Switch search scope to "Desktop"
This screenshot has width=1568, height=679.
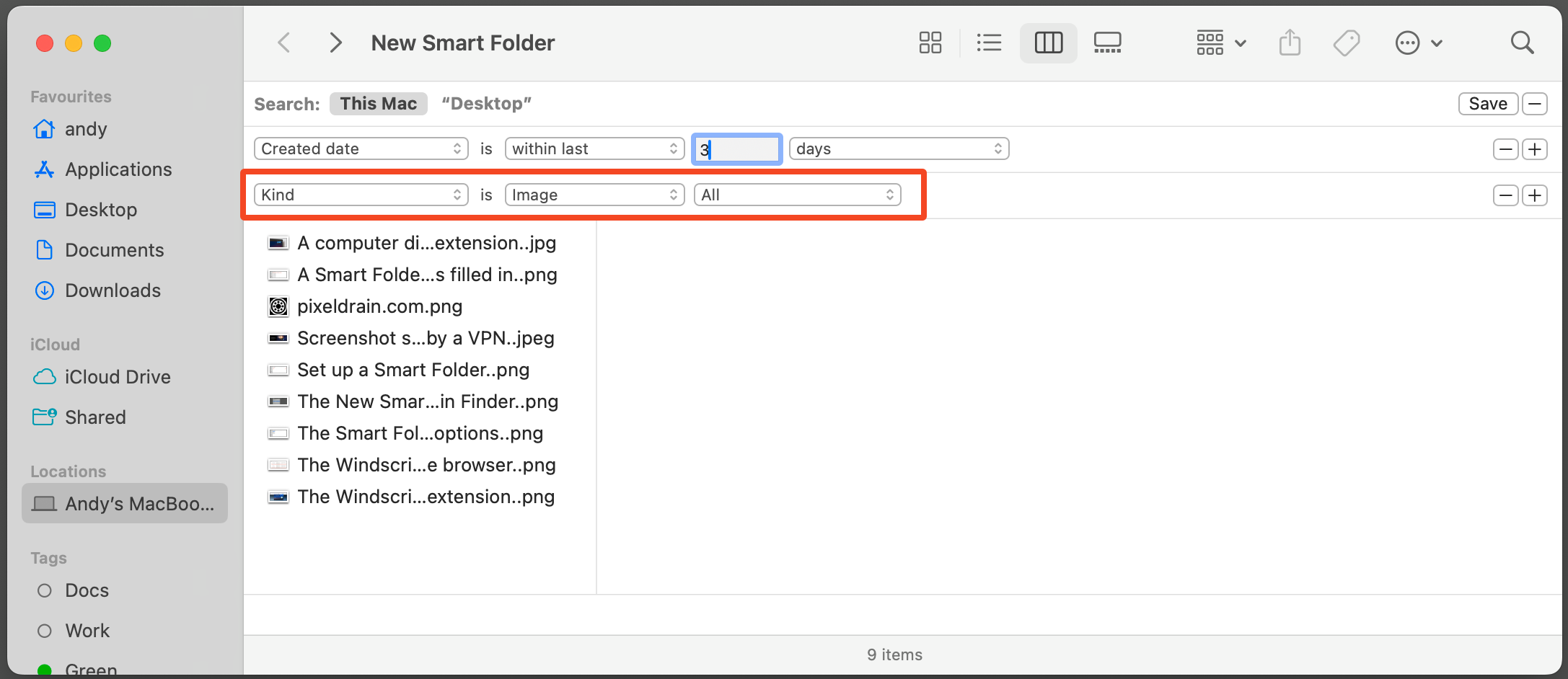coord(486,104)
